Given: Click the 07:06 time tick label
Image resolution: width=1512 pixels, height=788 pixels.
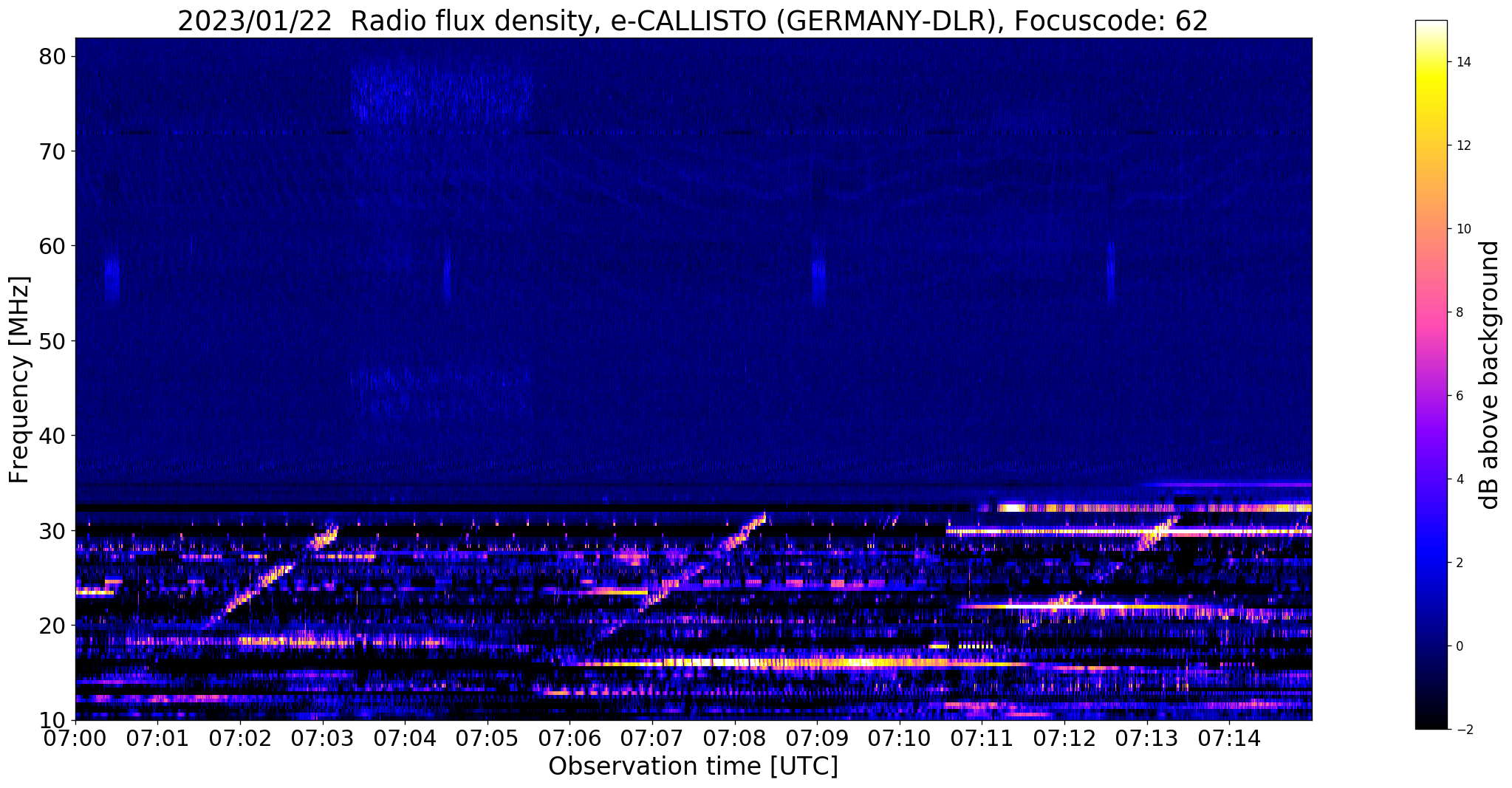Looking at the screenshot, I should coord(569,737).
